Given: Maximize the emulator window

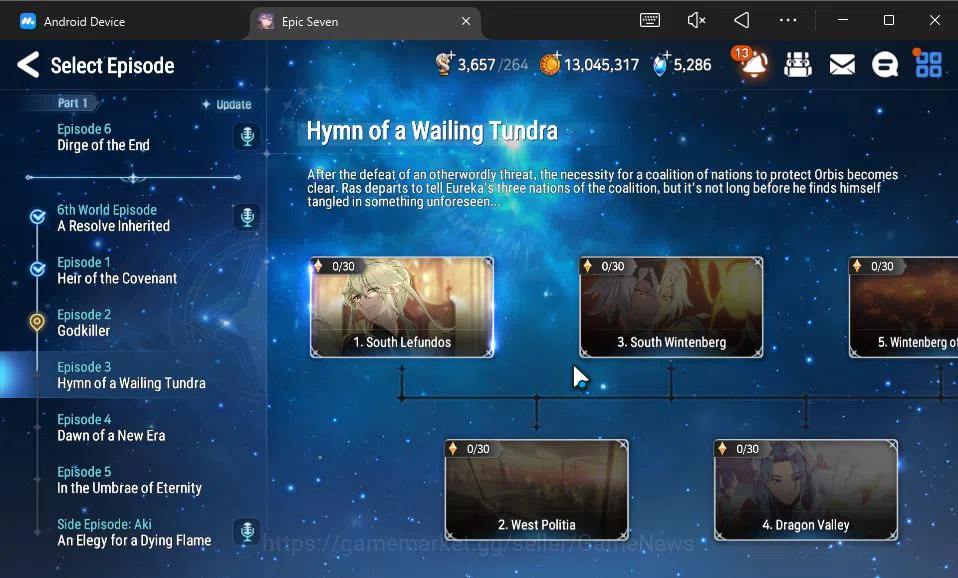Looking at the screenshot, I should 889,20.
